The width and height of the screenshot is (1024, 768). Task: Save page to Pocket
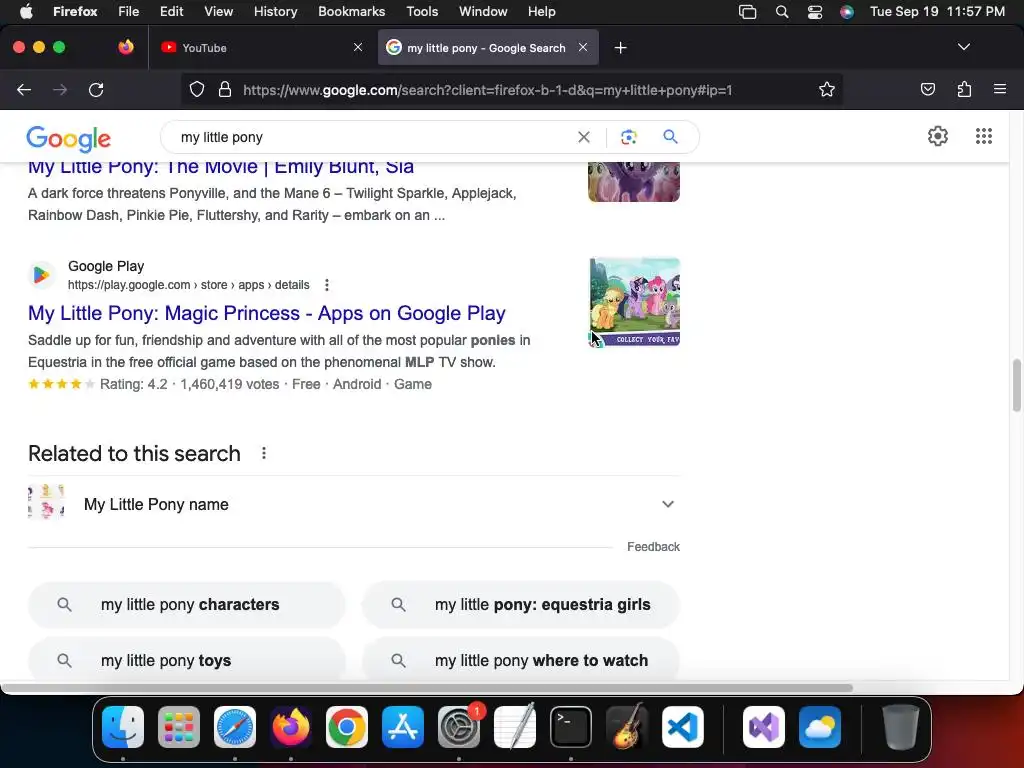point(927,89)
